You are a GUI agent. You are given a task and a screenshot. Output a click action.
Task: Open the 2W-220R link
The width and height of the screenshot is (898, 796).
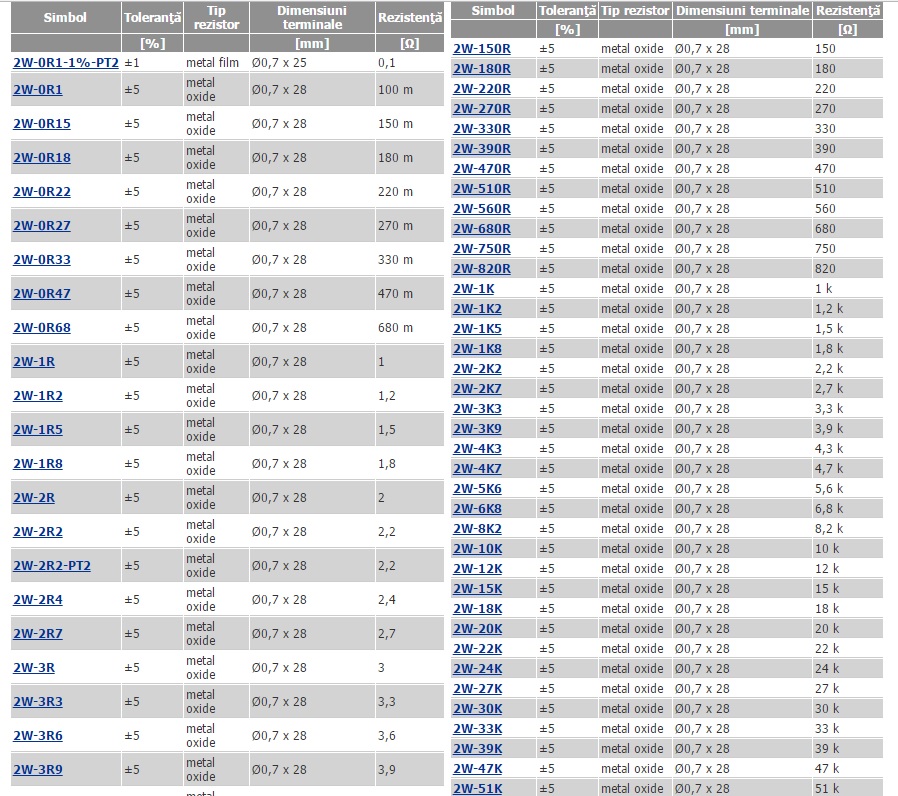coord(482,89)
